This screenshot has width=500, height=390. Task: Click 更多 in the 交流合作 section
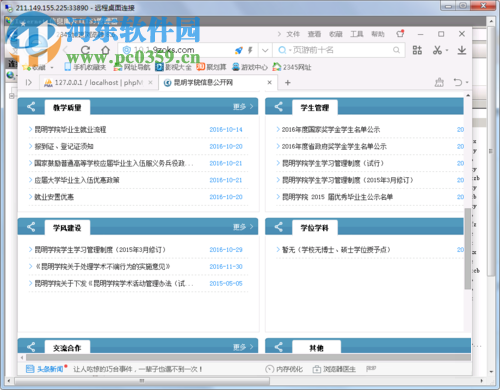coord(243,347)
